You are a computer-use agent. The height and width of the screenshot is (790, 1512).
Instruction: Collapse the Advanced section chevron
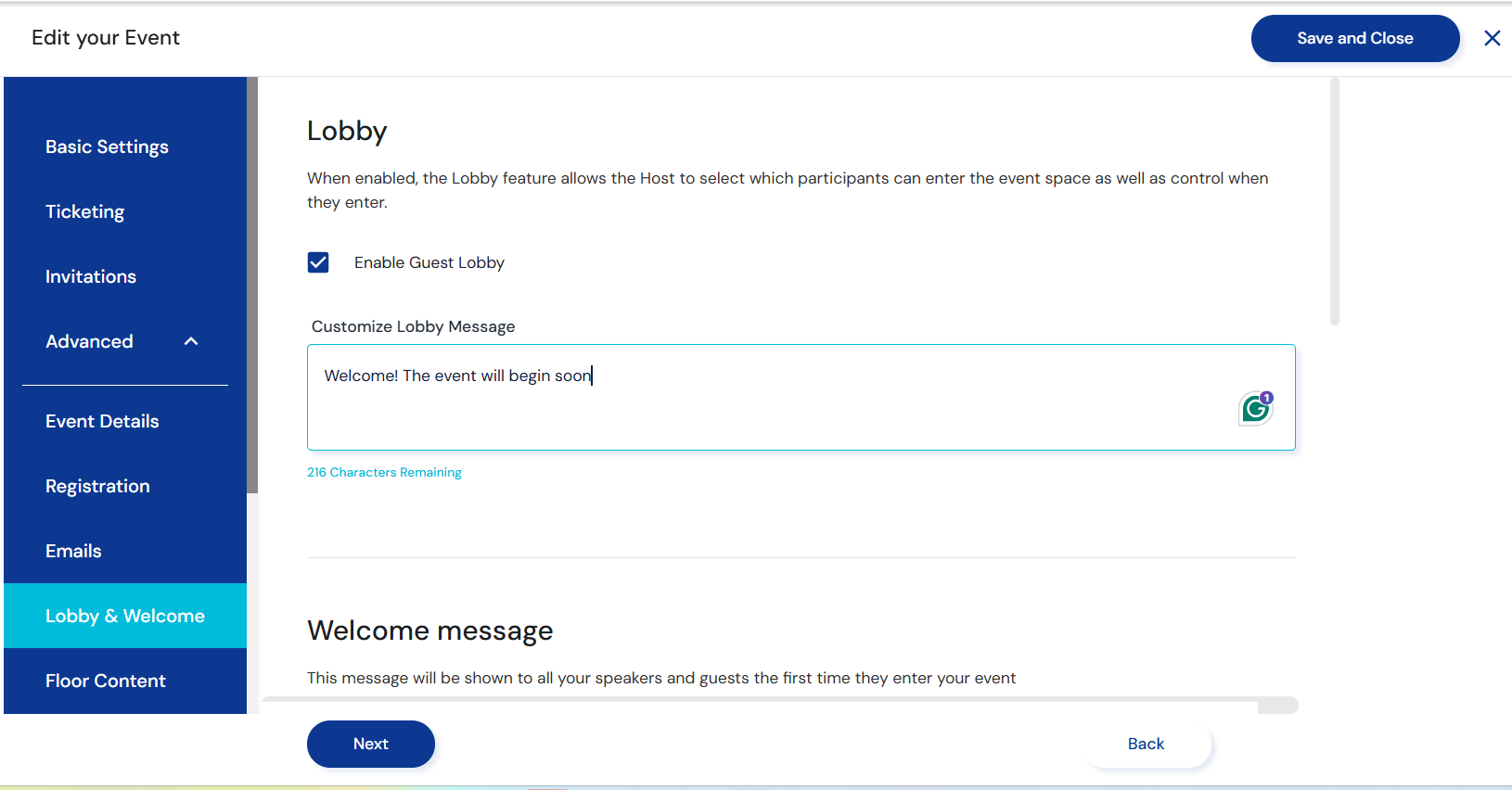(191, 341)
